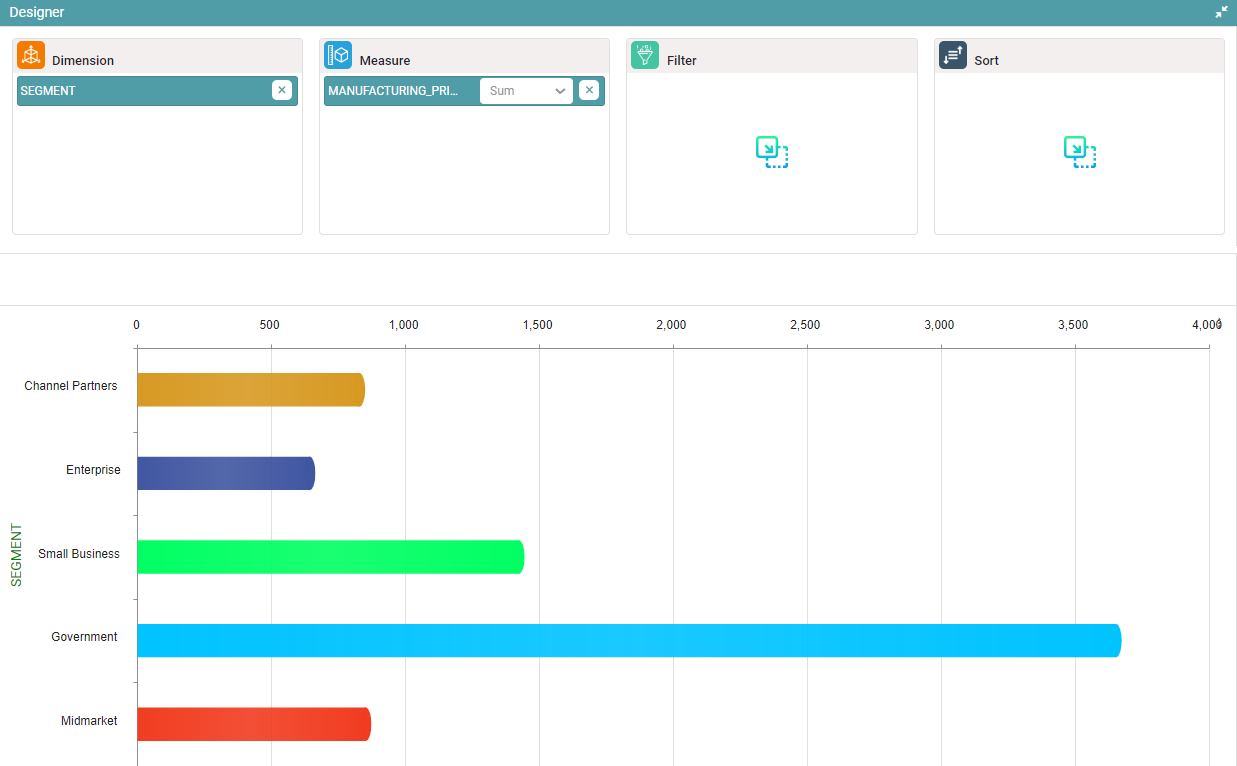This screenshot has height=766, width=1237.
Task: Select the SEGMENT dimension field
Action: pyautogui.click(x=140, y=91)
